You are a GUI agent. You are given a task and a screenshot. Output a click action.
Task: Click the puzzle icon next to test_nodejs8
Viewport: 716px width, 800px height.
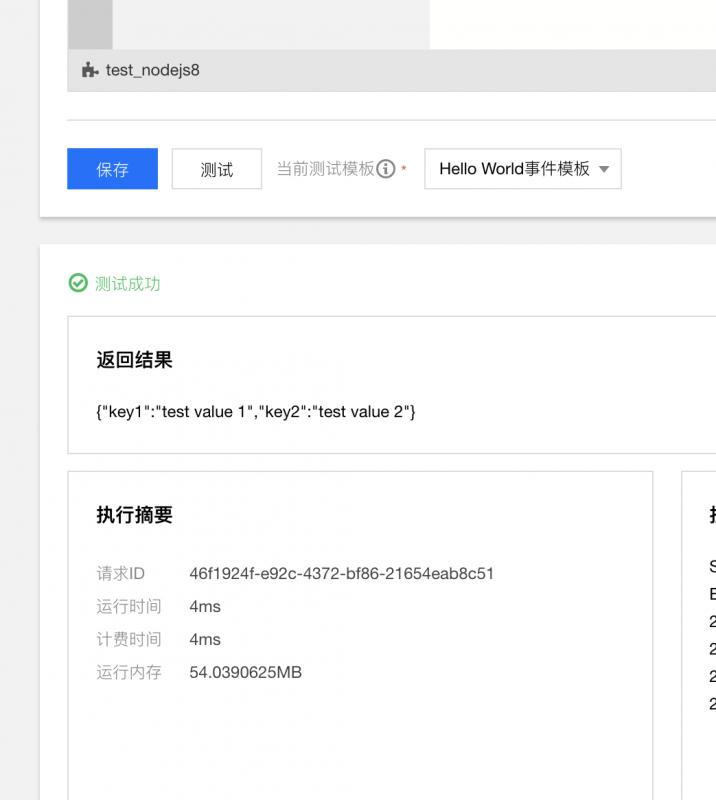[x=90, y=70]
